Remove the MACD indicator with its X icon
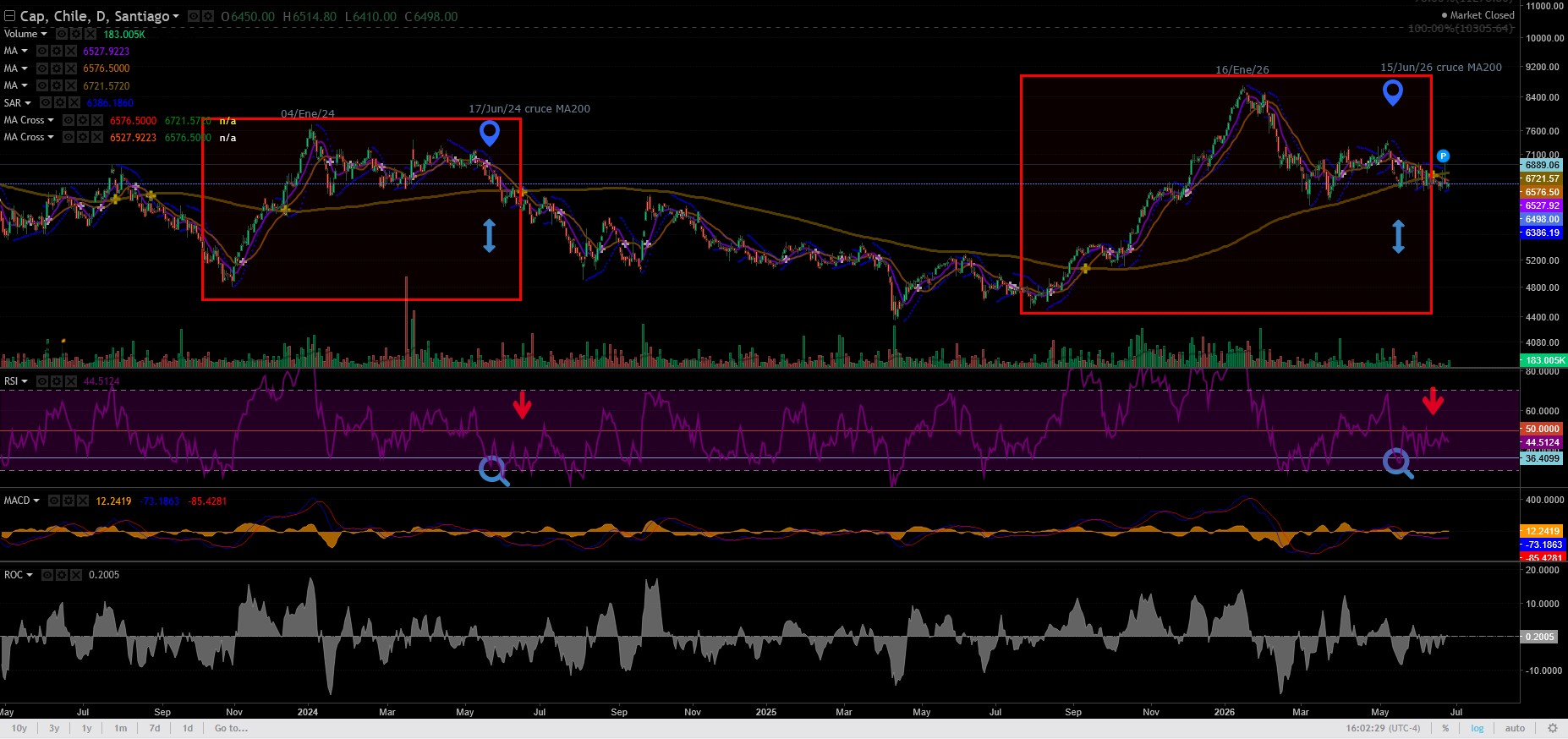This screenshot has width=1568, height=739. tap(83, 501)
